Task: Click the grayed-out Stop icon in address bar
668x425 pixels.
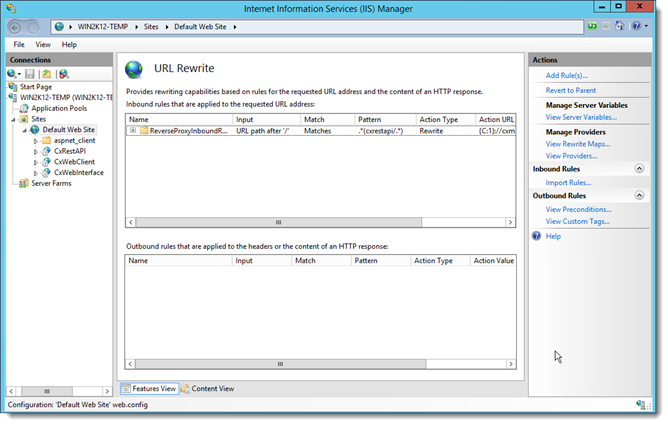Action: point(606,26)
